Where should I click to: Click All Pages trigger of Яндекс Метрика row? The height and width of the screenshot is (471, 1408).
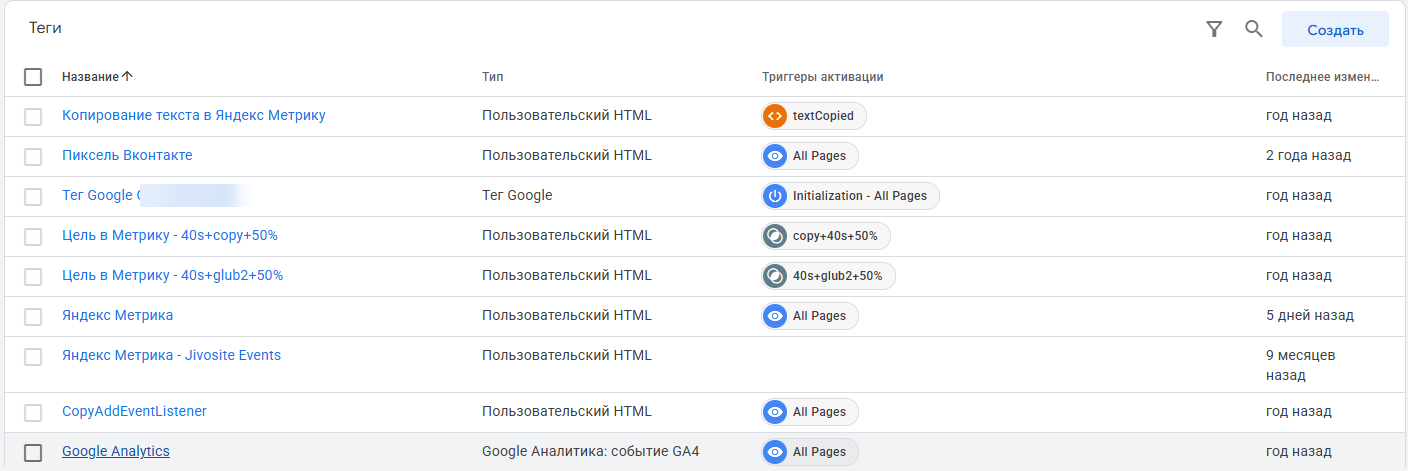tap(809, 316)
